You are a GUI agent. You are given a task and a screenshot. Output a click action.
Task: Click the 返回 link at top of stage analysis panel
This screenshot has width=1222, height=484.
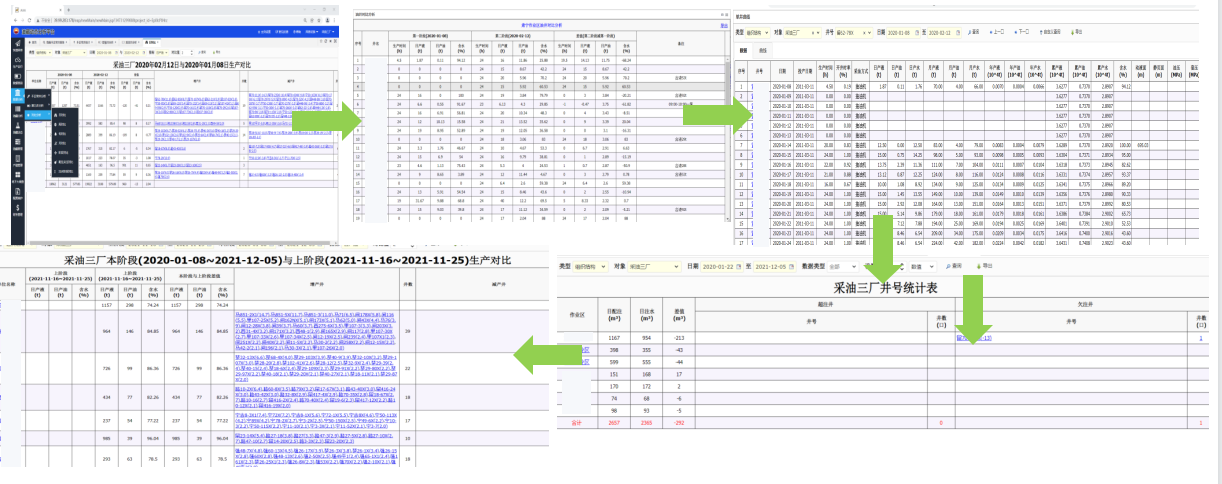click(x=724, y=24)
